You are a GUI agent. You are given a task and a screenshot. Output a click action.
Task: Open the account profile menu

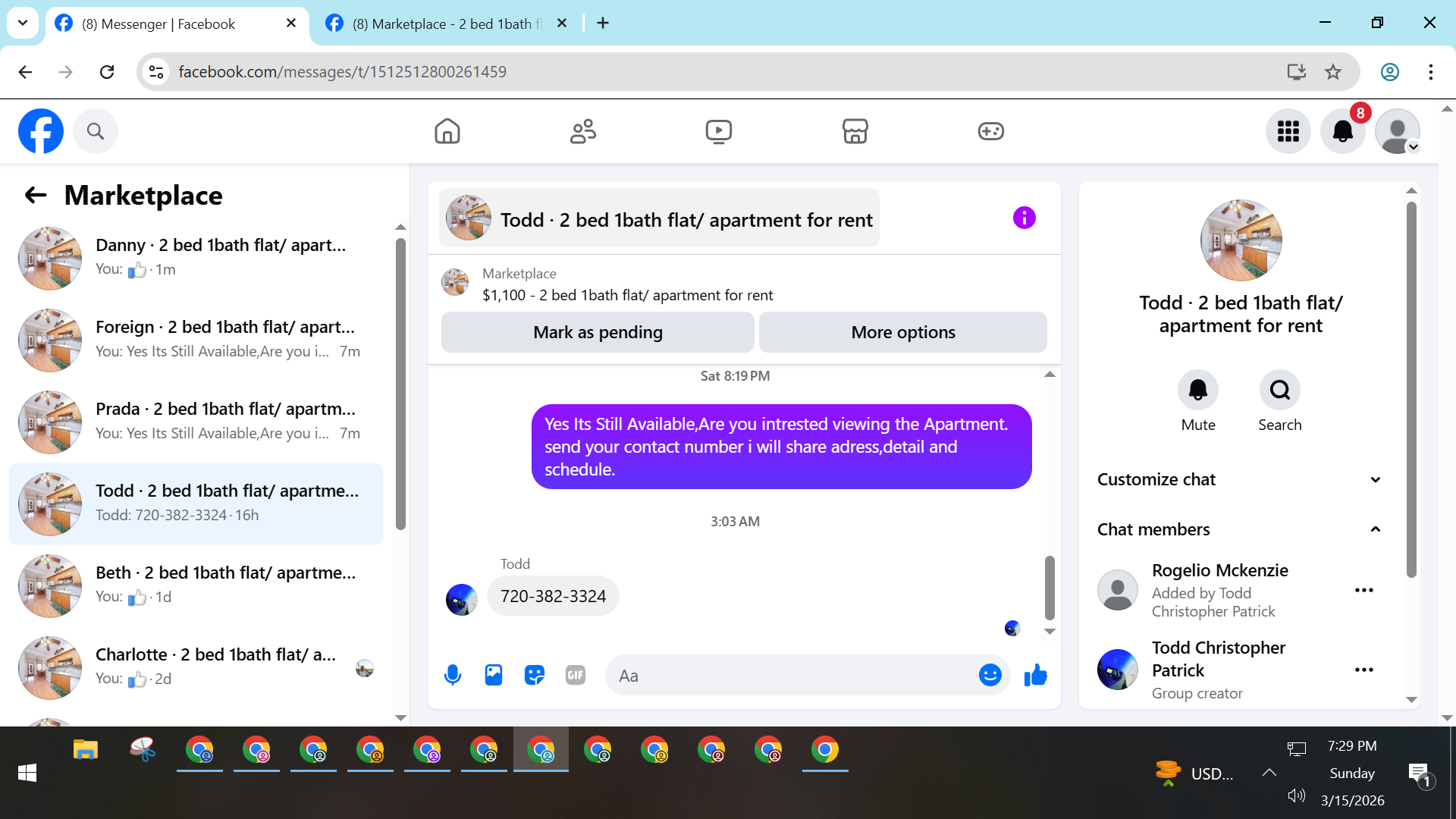click(1398, 131)
